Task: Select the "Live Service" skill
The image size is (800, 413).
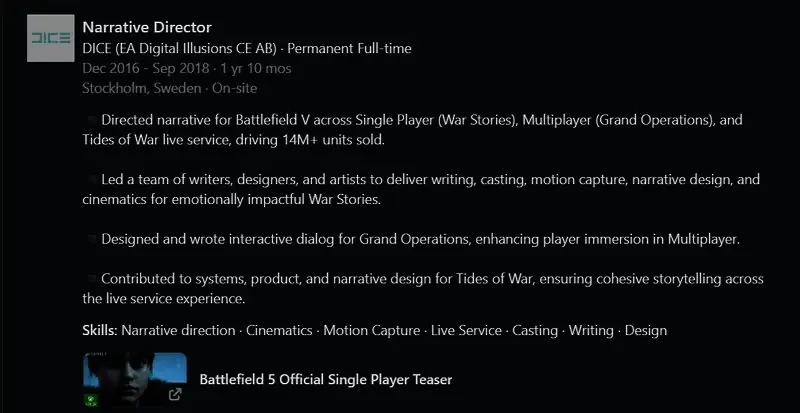Action: 467,330
